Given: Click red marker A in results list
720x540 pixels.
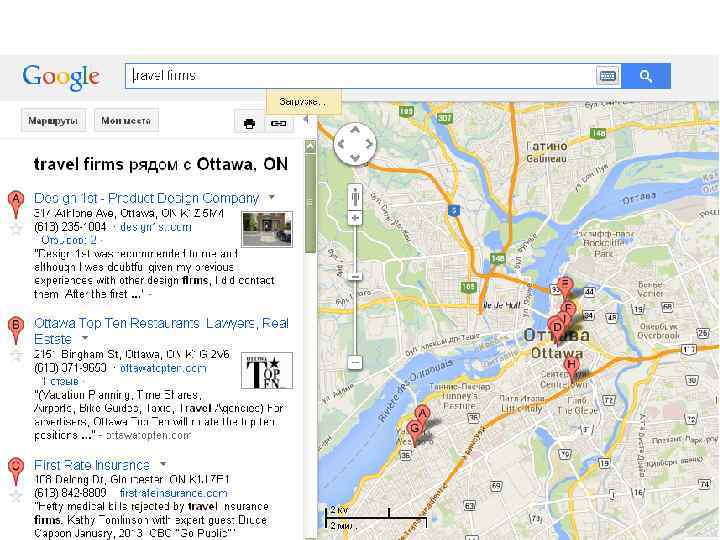Looking at the screenshot, I should tap(16, 204).
